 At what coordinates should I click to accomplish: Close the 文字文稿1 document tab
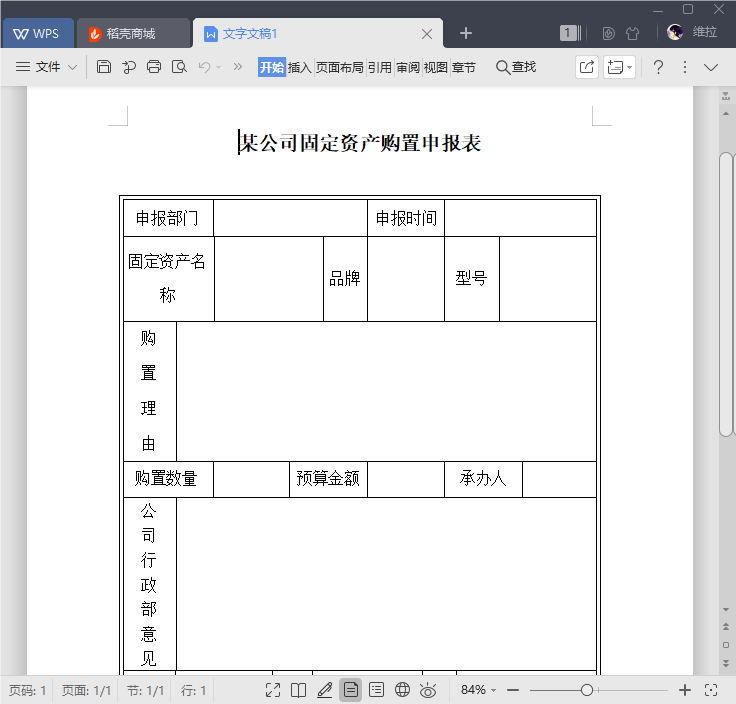427,34
